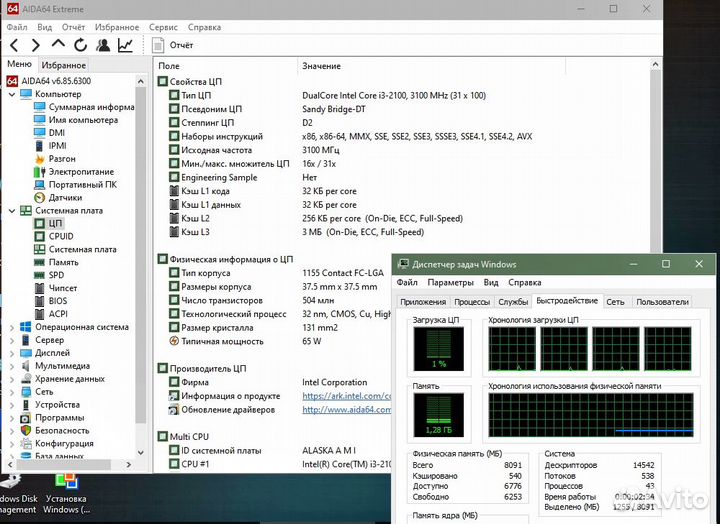Collapse the Компьютер tree node
The image size is (720, 524).
point(12,94)
